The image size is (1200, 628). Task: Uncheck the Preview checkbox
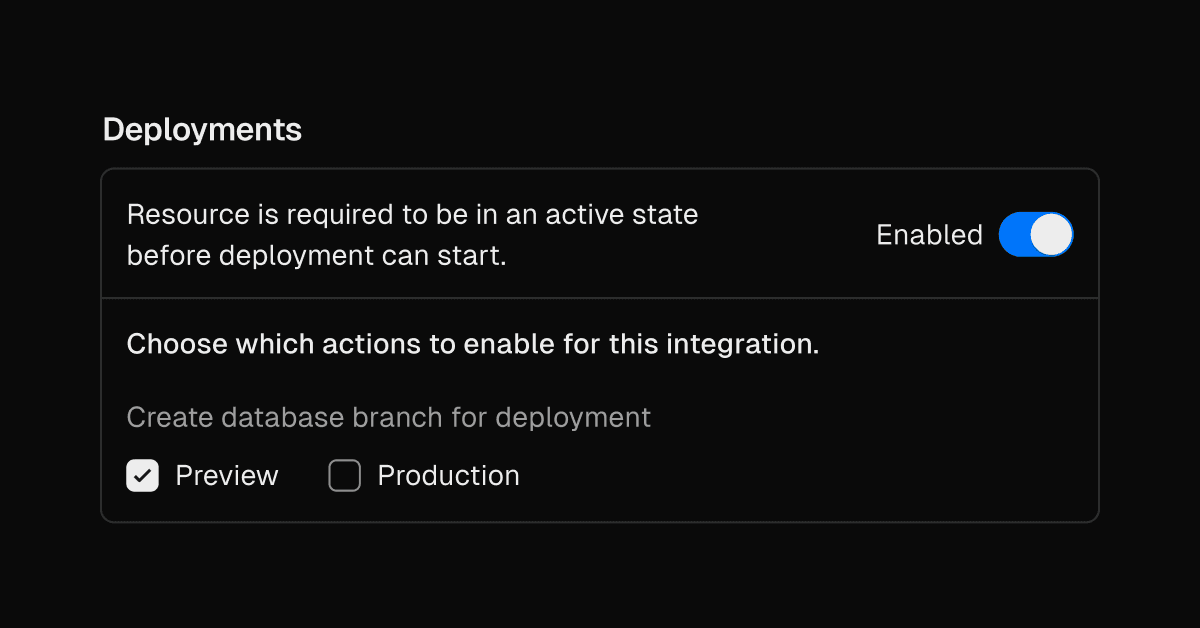[x=143, y=476]
